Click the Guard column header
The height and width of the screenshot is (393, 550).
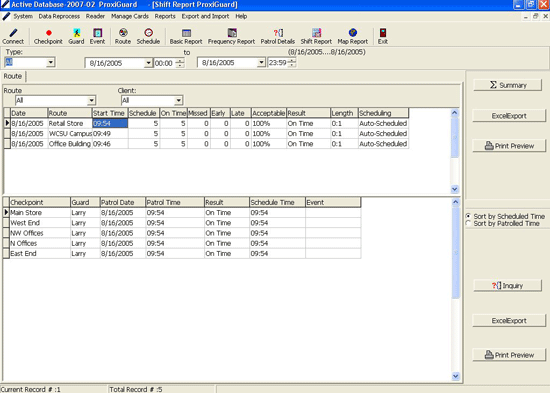point(85,202)
